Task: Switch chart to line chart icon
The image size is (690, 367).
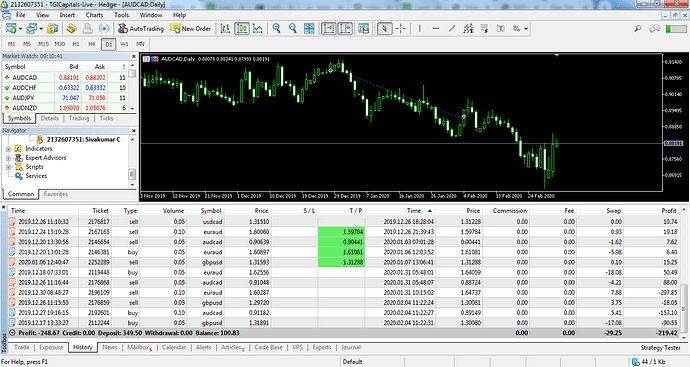Action: [x=258, y=29]
